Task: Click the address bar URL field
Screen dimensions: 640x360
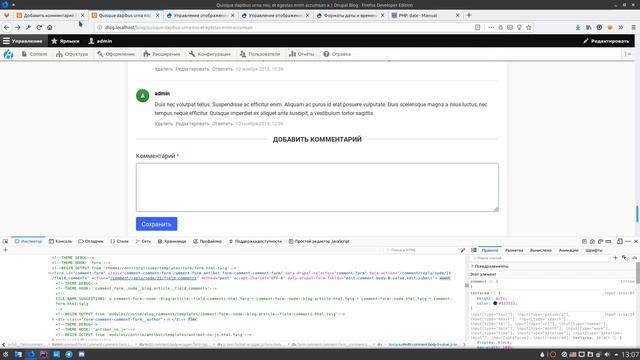Action: click(286, 27)
